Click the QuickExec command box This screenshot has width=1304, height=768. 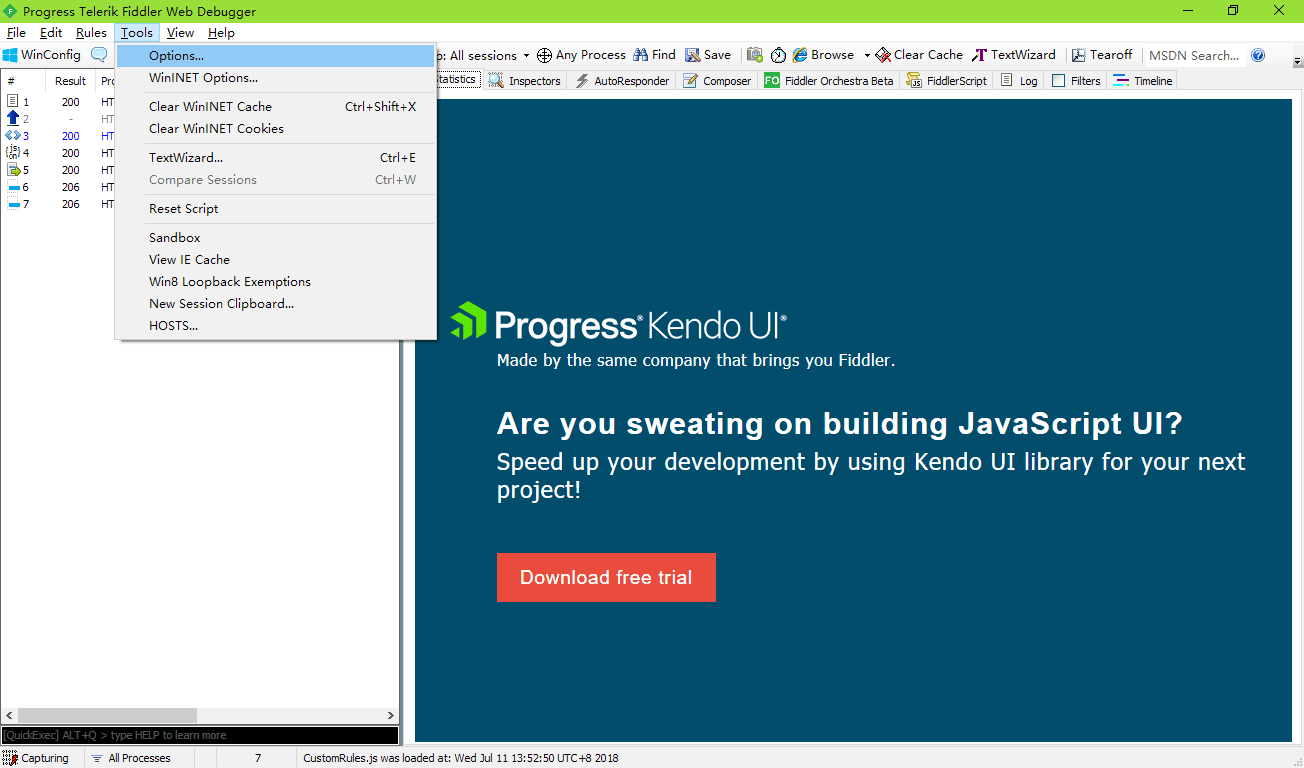(200, 735)
